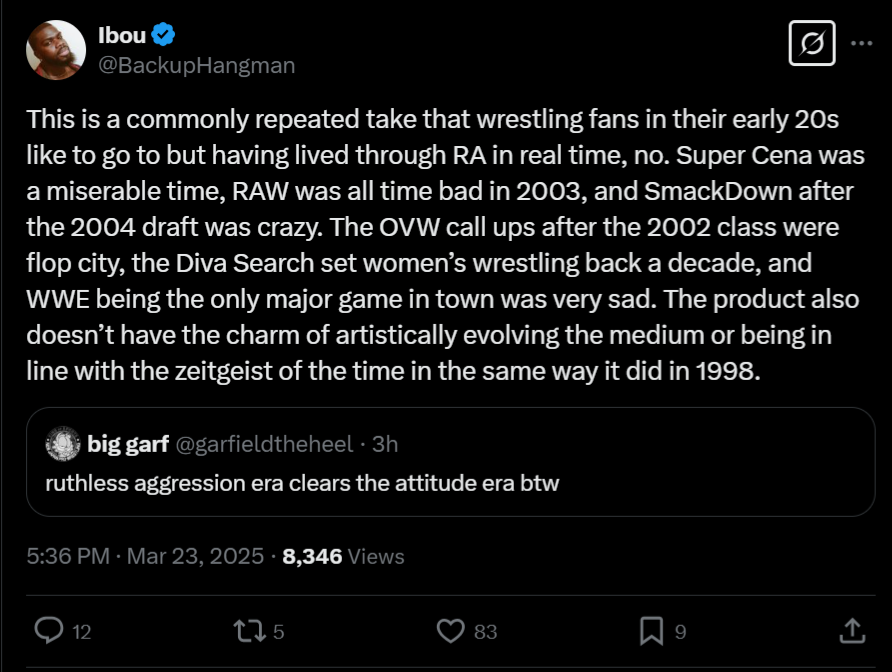Open the share post icon
Screen dimensions: 892x672
(851, 630)
